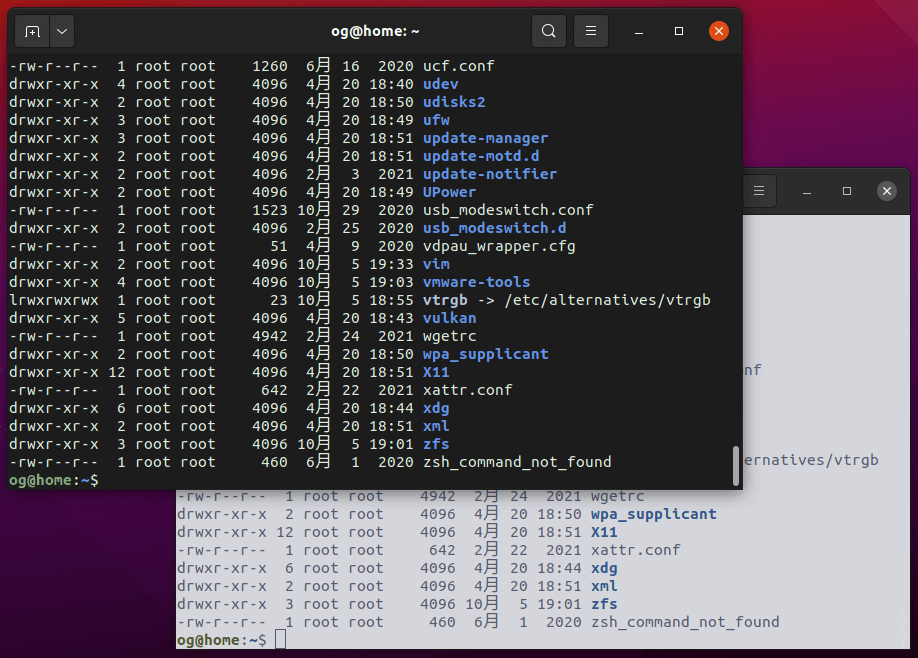Click 'usb_modeswitch.d' directory entry
Screen dimensions: 918x658
(x=495, y=228)
